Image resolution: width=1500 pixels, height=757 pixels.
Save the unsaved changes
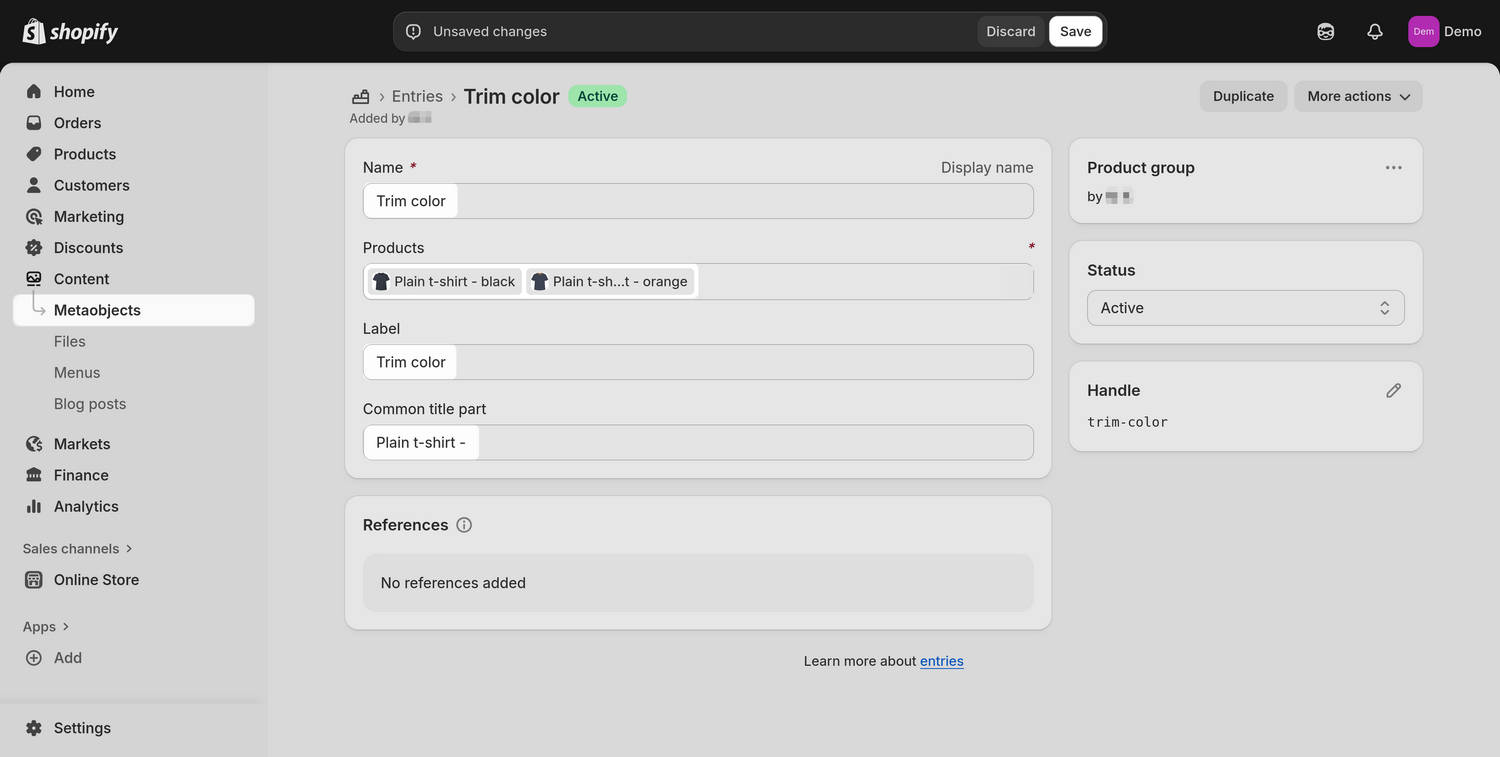[1075, 31]
